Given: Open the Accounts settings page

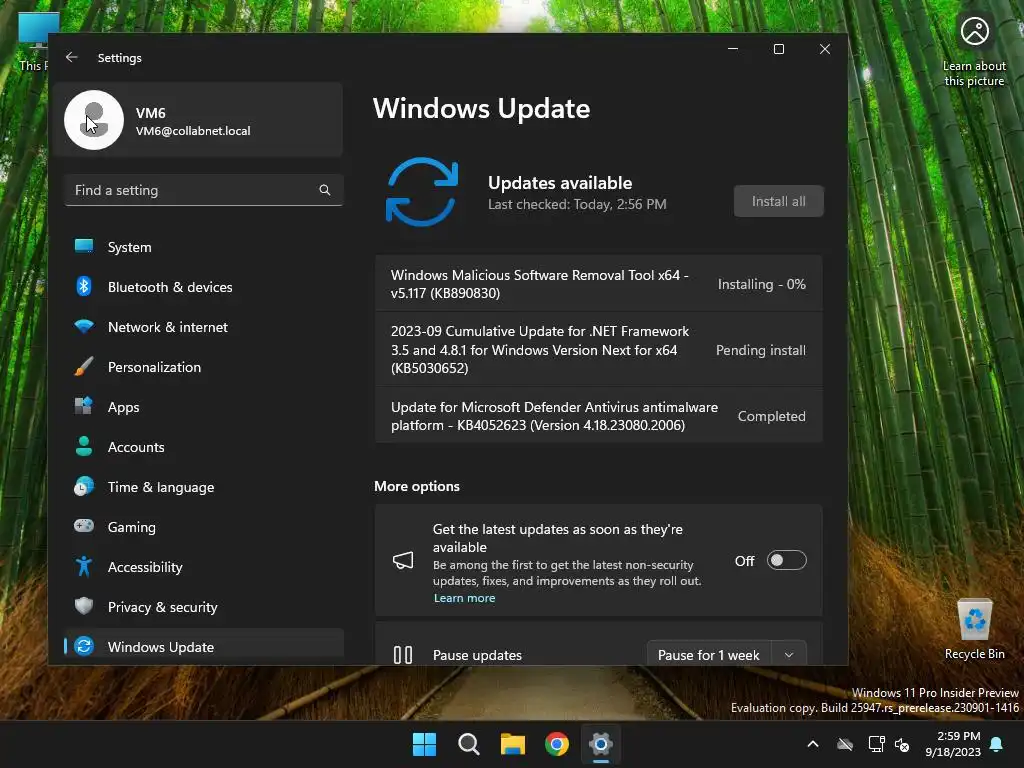Looking at the screenshot, I should 204,447.
